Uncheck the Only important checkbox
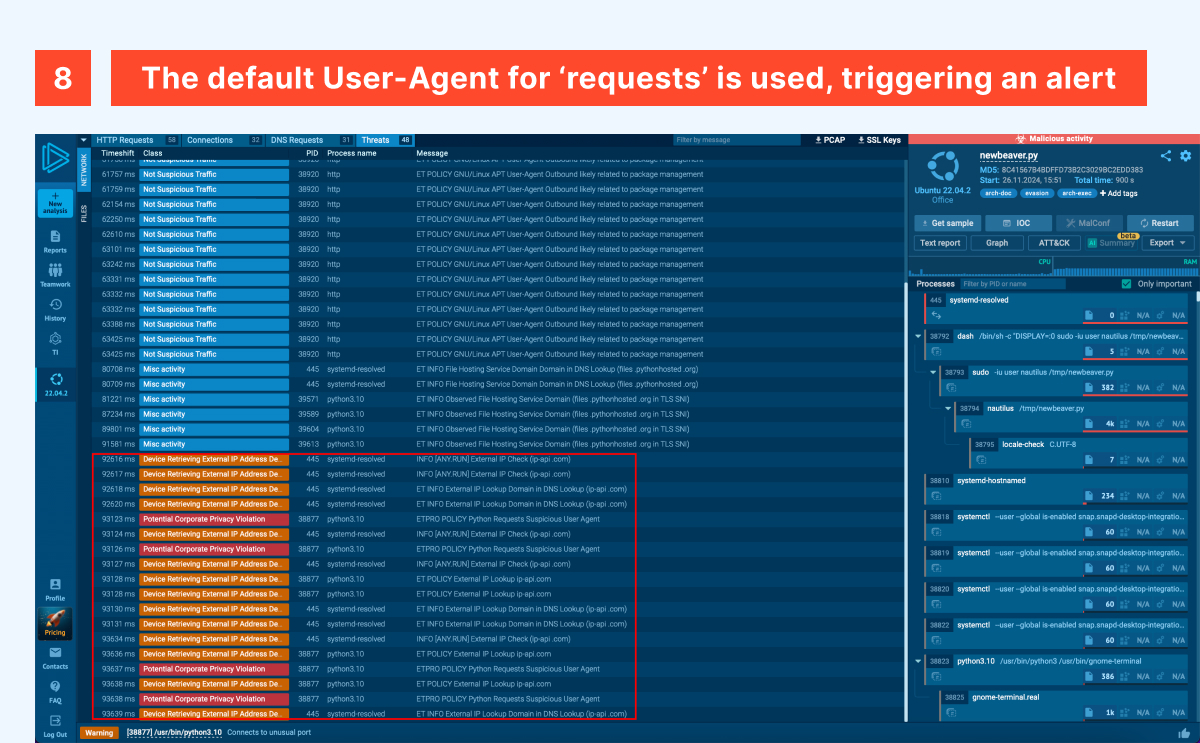1200x743 pixels. (1128, 284)
